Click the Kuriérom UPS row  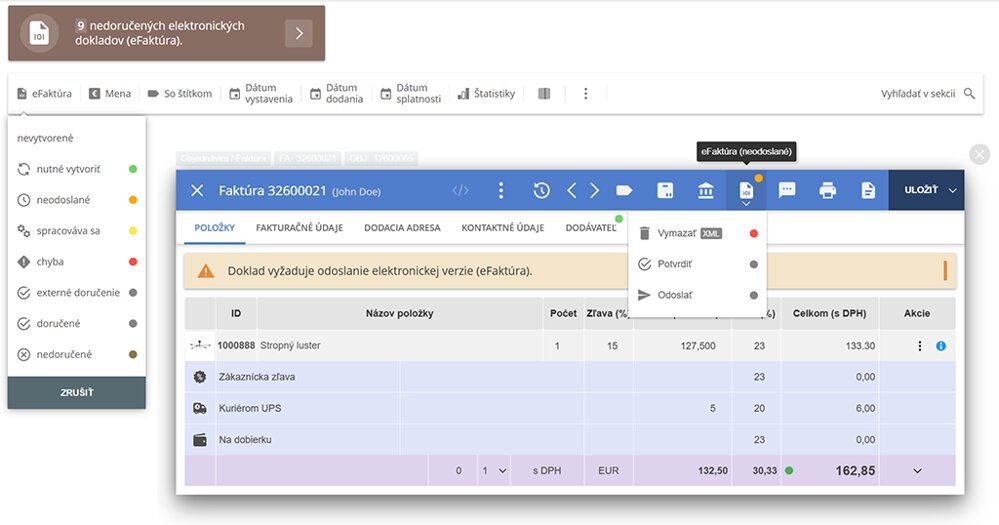pyautogui.click(x=570, y=408)
